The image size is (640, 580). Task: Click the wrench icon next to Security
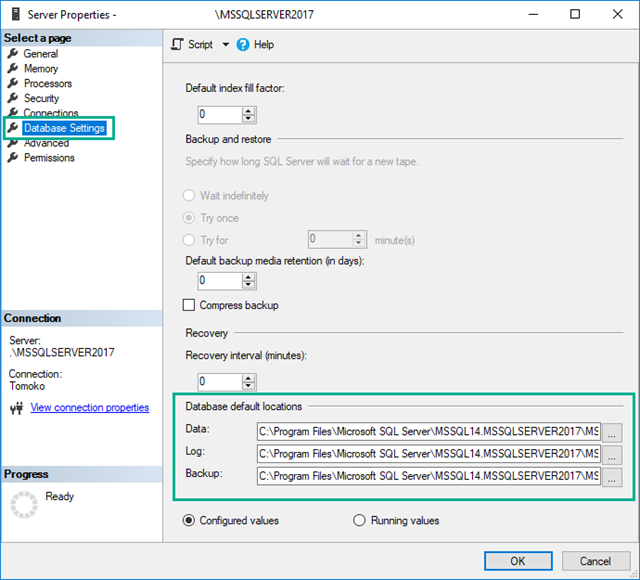[x=13, y=99]
